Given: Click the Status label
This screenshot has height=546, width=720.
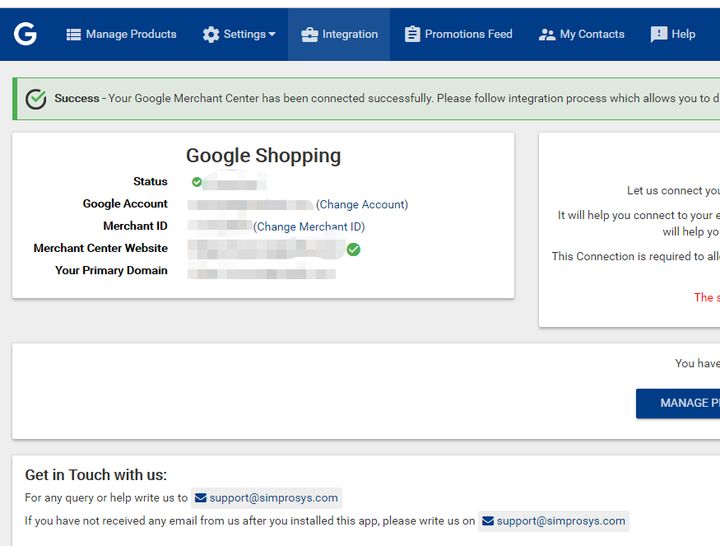Looking at the screenshot, I should (150, 181).
